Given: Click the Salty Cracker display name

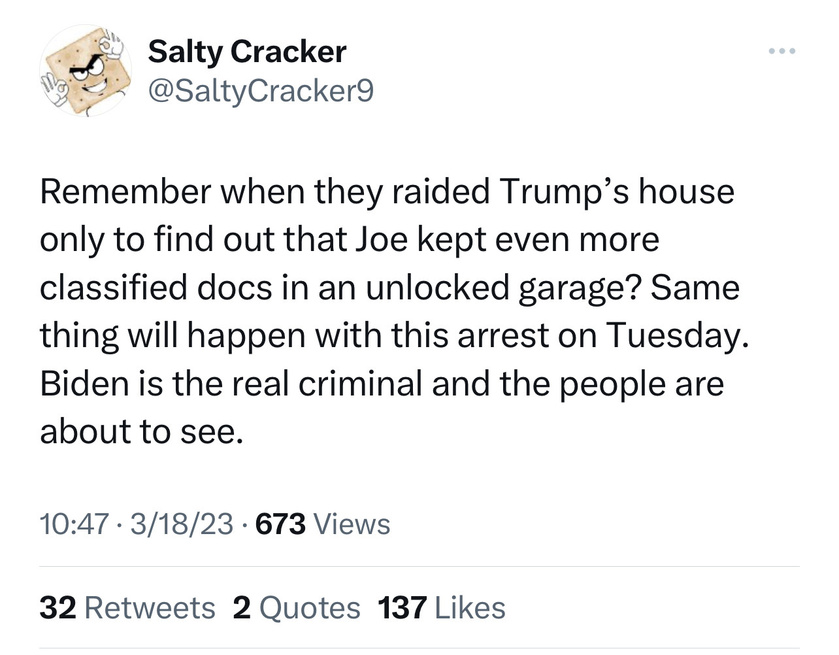Looking at the screenshot, I should 247,52.
